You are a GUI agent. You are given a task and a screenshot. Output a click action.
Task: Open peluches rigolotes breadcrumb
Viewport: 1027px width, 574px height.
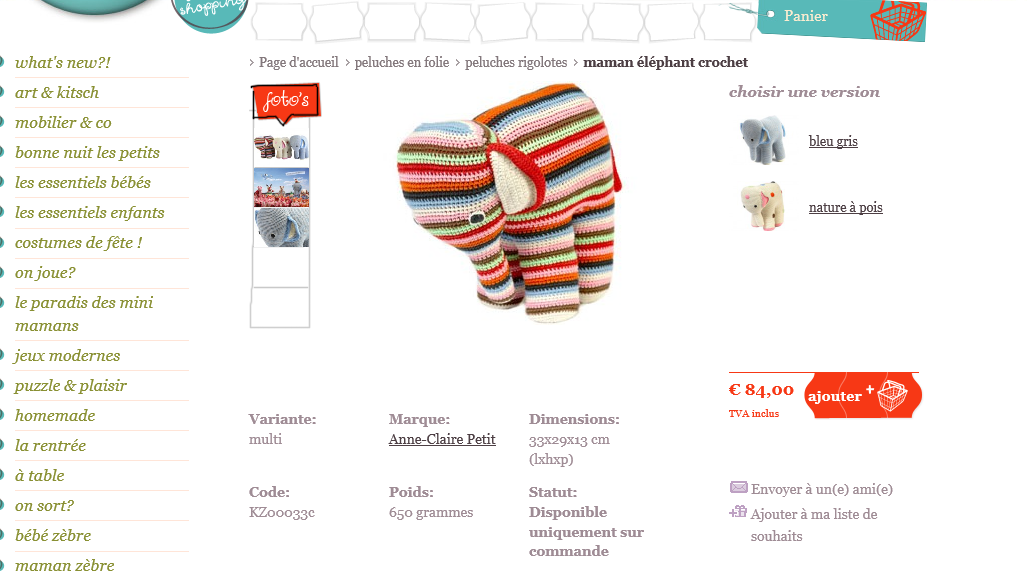[x=516, y=62]
